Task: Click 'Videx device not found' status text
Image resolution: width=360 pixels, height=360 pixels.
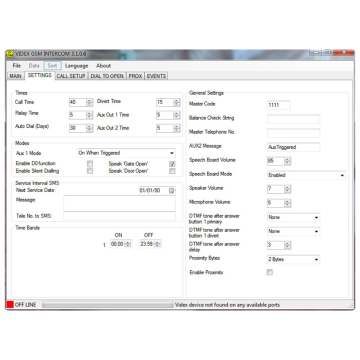Action: point(227,305)
